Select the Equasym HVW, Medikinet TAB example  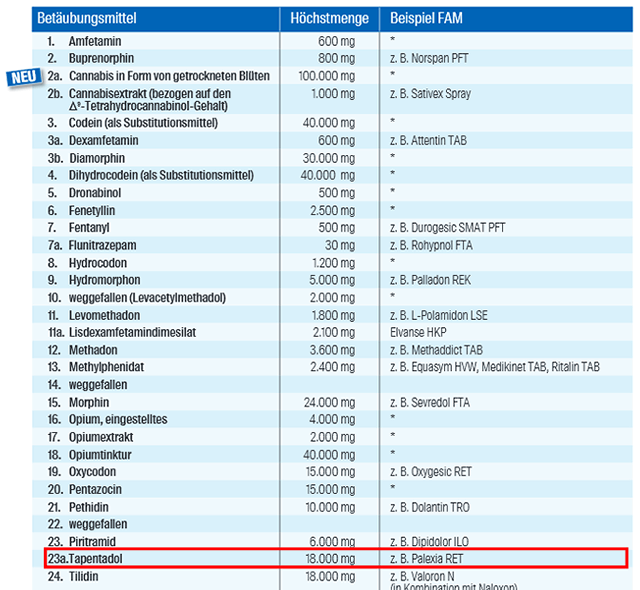coord(495,367)
